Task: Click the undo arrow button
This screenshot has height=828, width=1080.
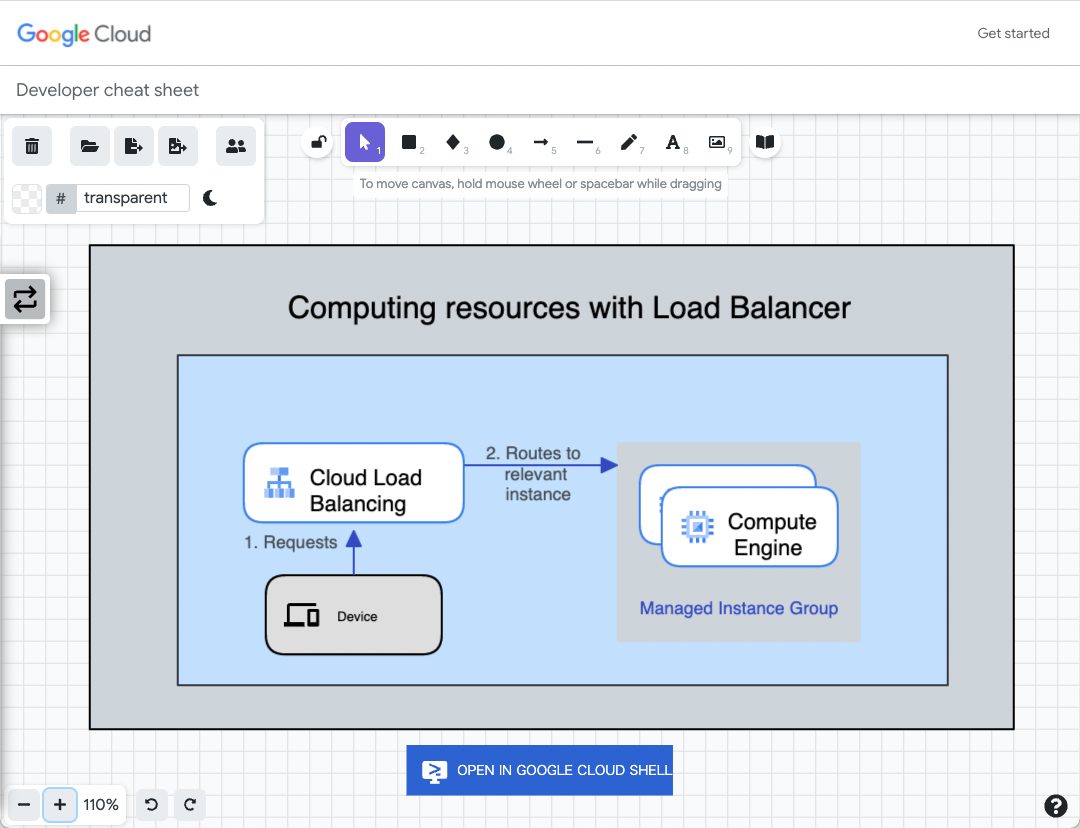Action: 152,805
